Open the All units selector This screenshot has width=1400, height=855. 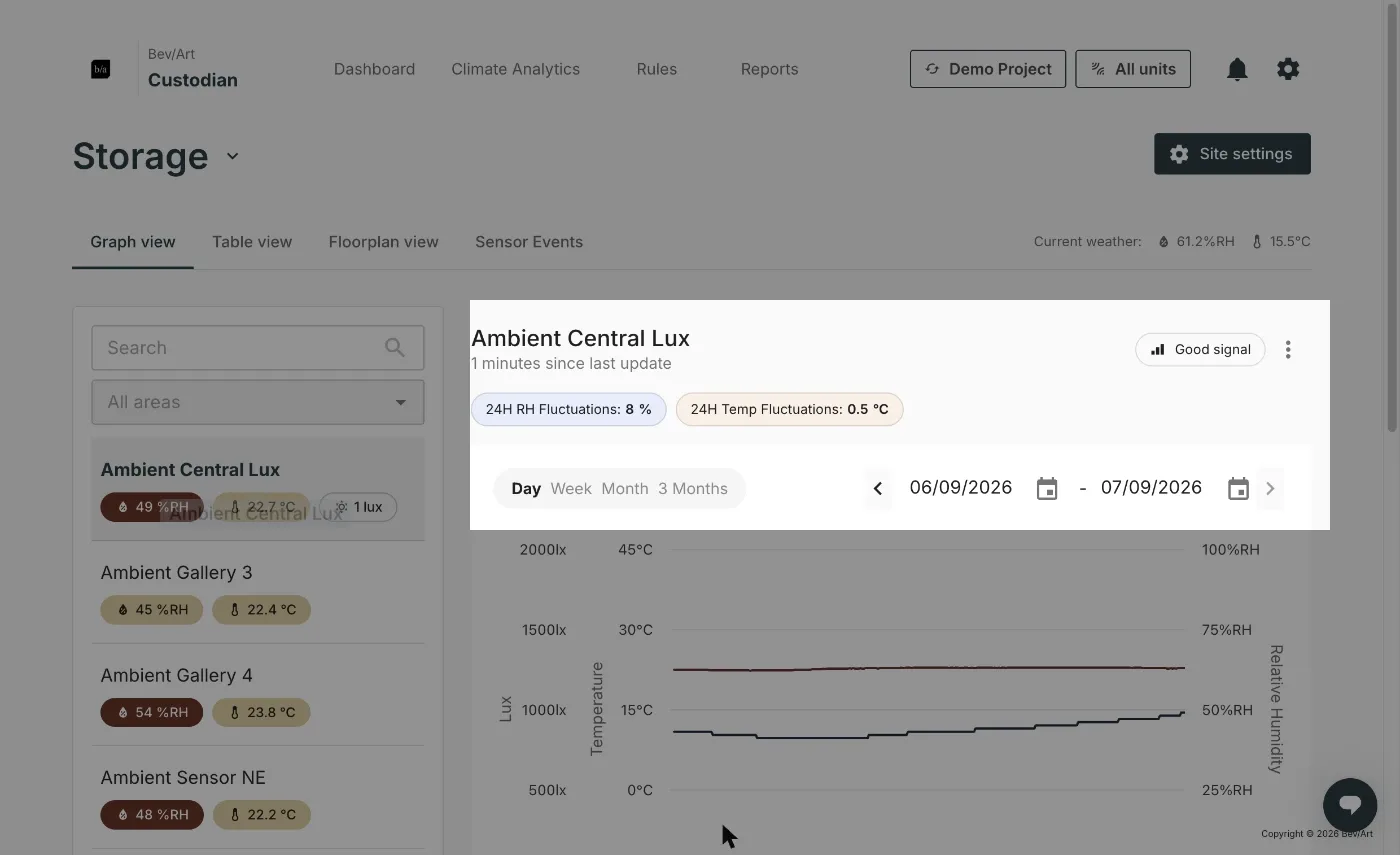[1133, 69]
